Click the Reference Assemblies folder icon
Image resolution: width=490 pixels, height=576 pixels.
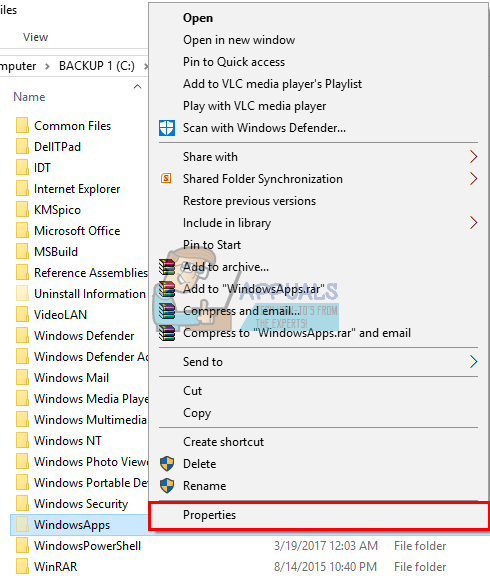click(22, 272)
